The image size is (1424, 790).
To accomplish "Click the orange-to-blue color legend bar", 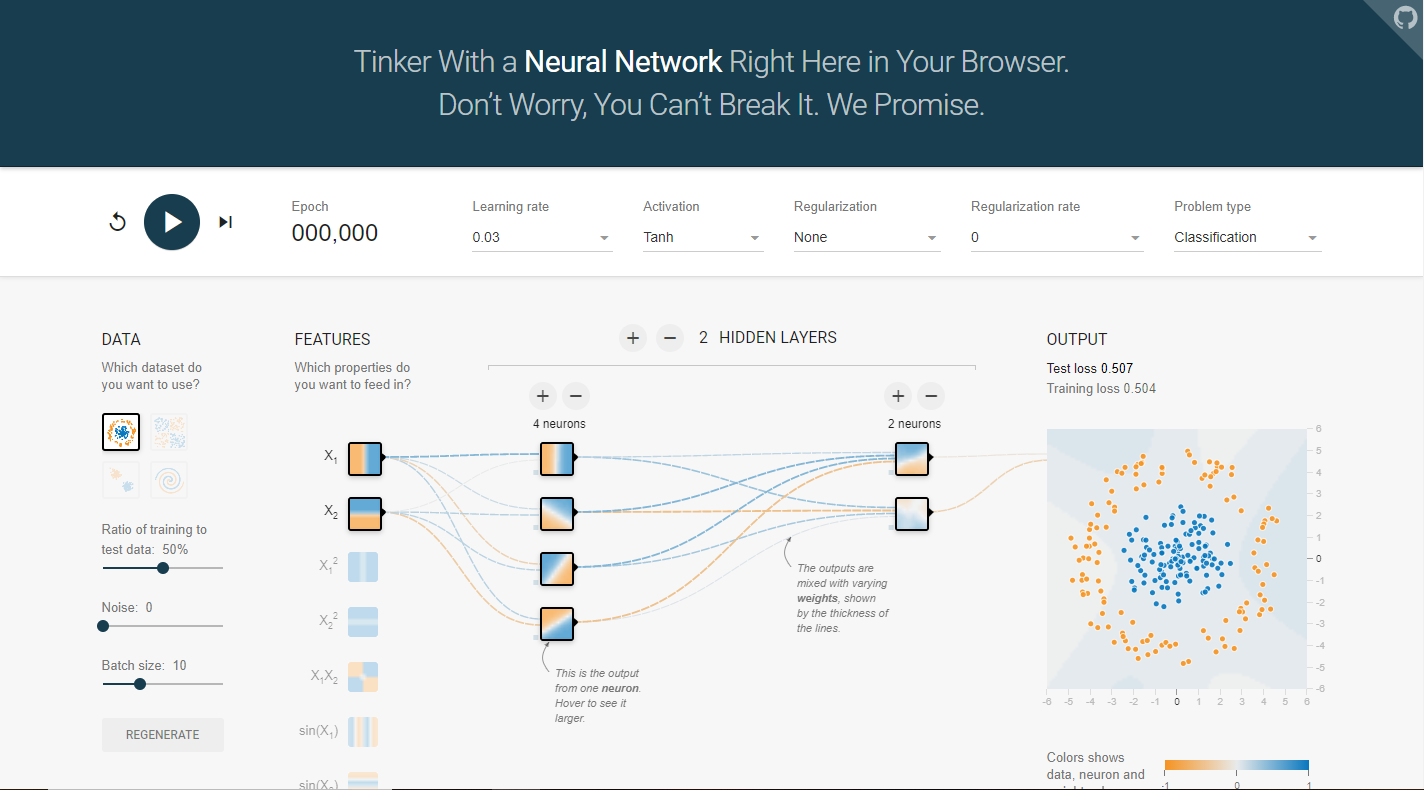I will click(x=1237, y=767).
